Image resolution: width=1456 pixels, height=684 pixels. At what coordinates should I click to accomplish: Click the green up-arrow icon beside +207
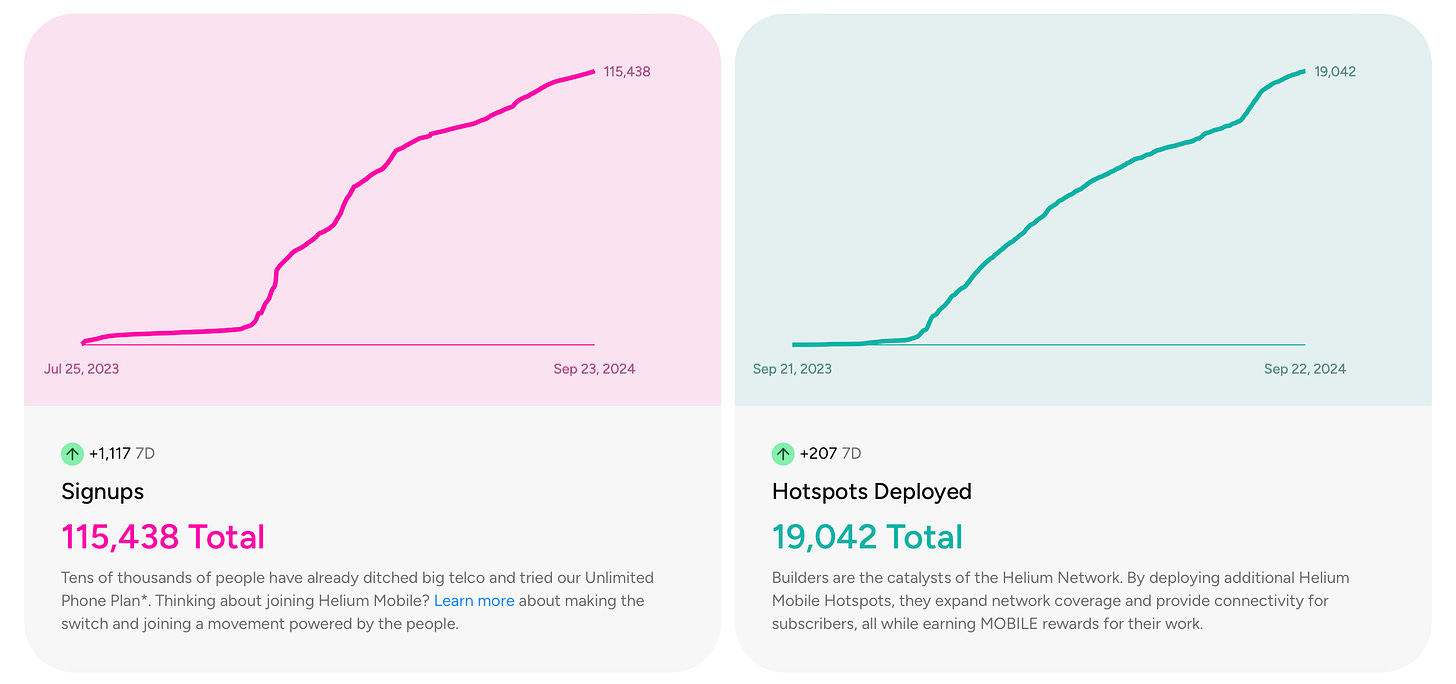pyautogui.click(x=783, y=454)
